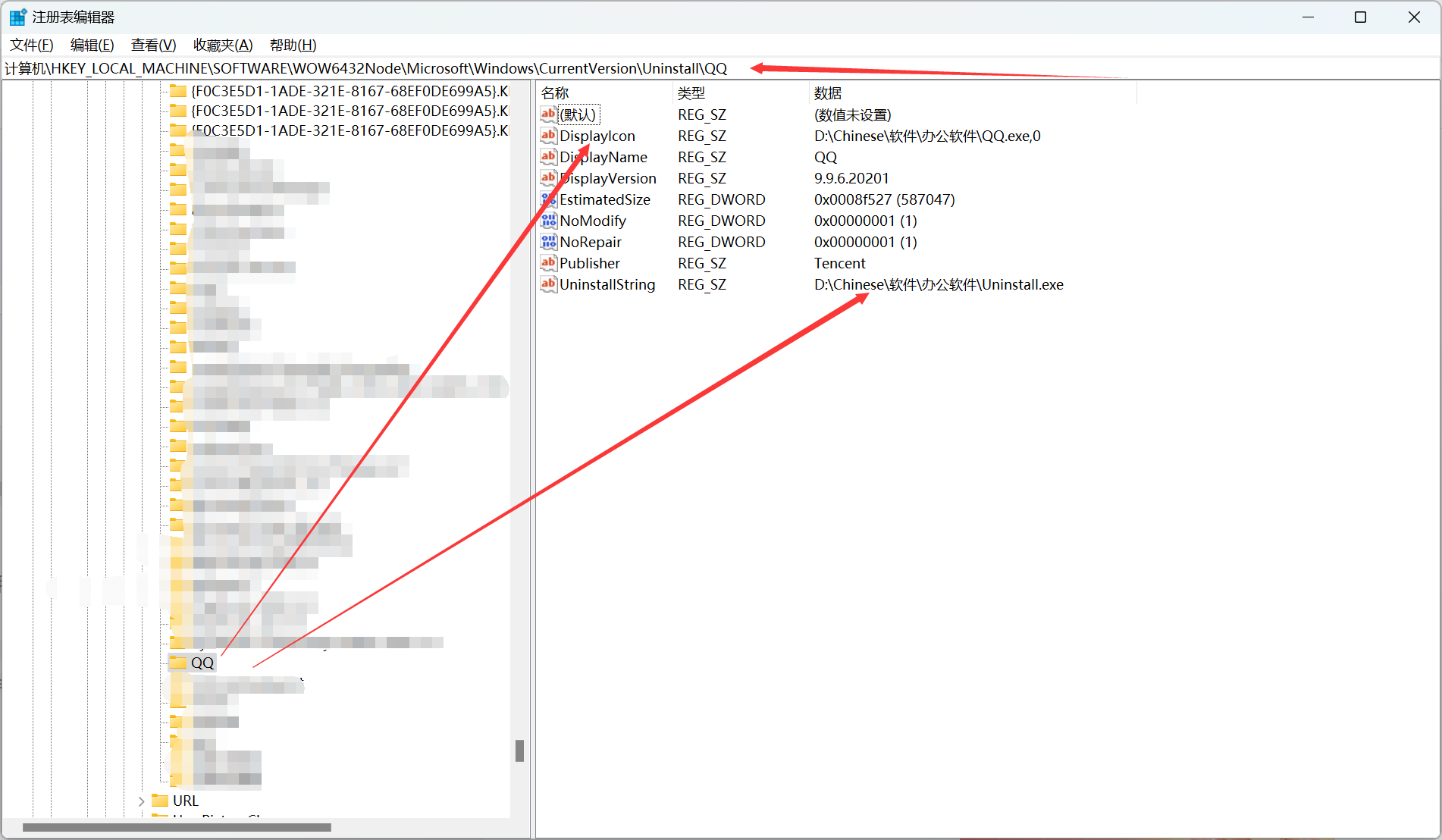Image resolution: width=1442 pixels, height=840 pixels.
Task: Select the NoModify value name
Action: (x=593, y=221)
